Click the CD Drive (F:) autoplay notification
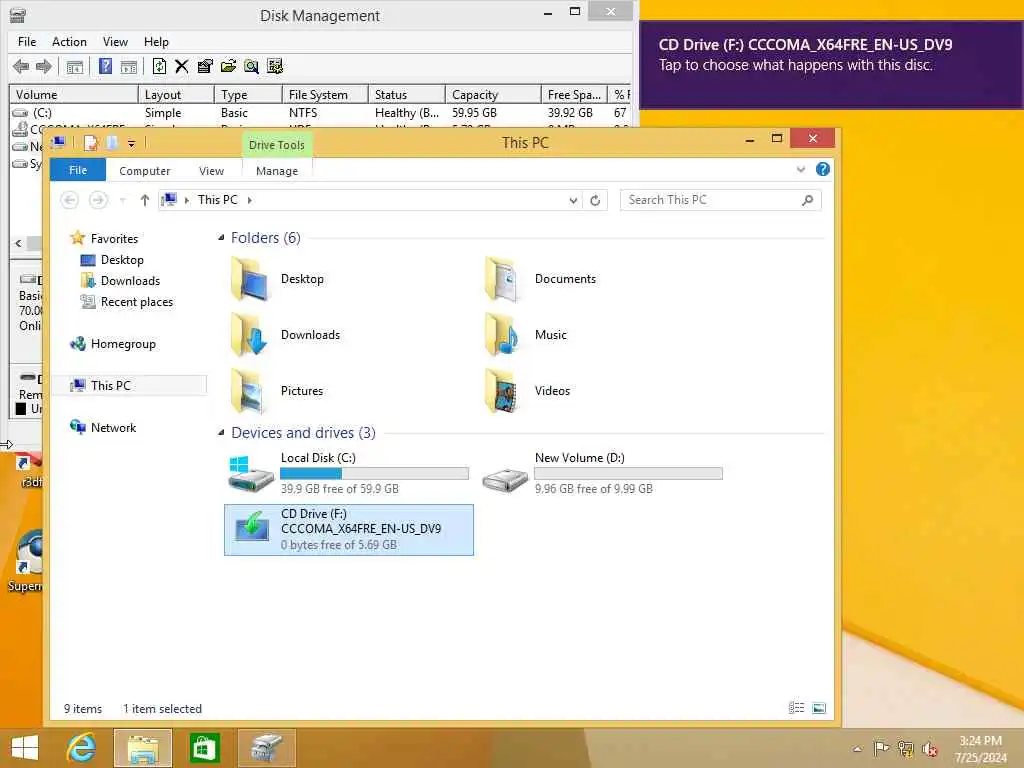The image size is (1024, 768). (x=831, y=65)
